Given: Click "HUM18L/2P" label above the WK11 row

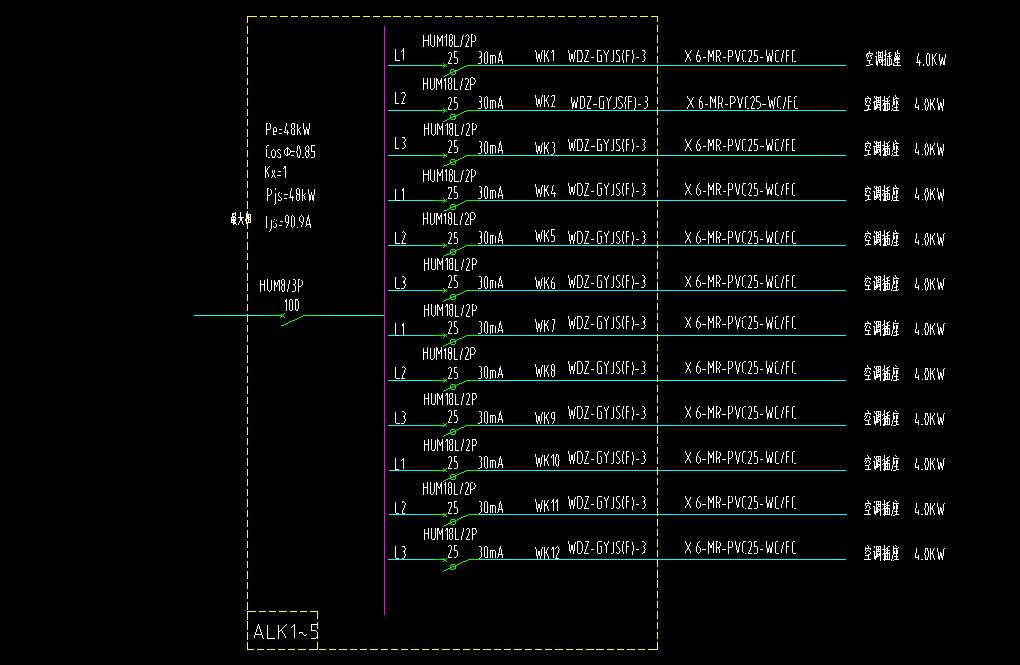Looking at the screenshot, I should coord(450,489).
